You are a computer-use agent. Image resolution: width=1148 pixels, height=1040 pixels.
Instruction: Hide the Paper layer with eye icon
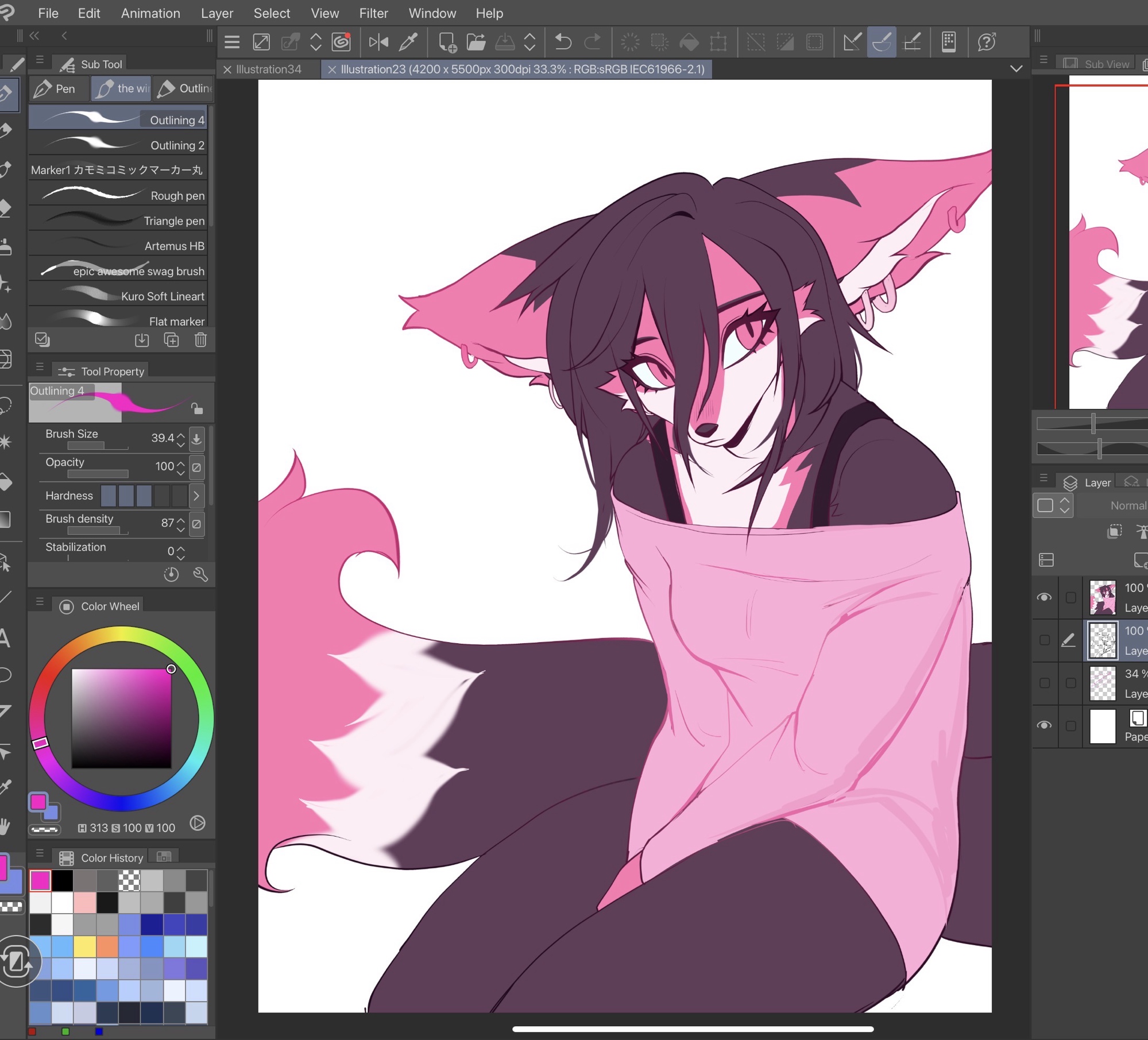point(1044,725)
